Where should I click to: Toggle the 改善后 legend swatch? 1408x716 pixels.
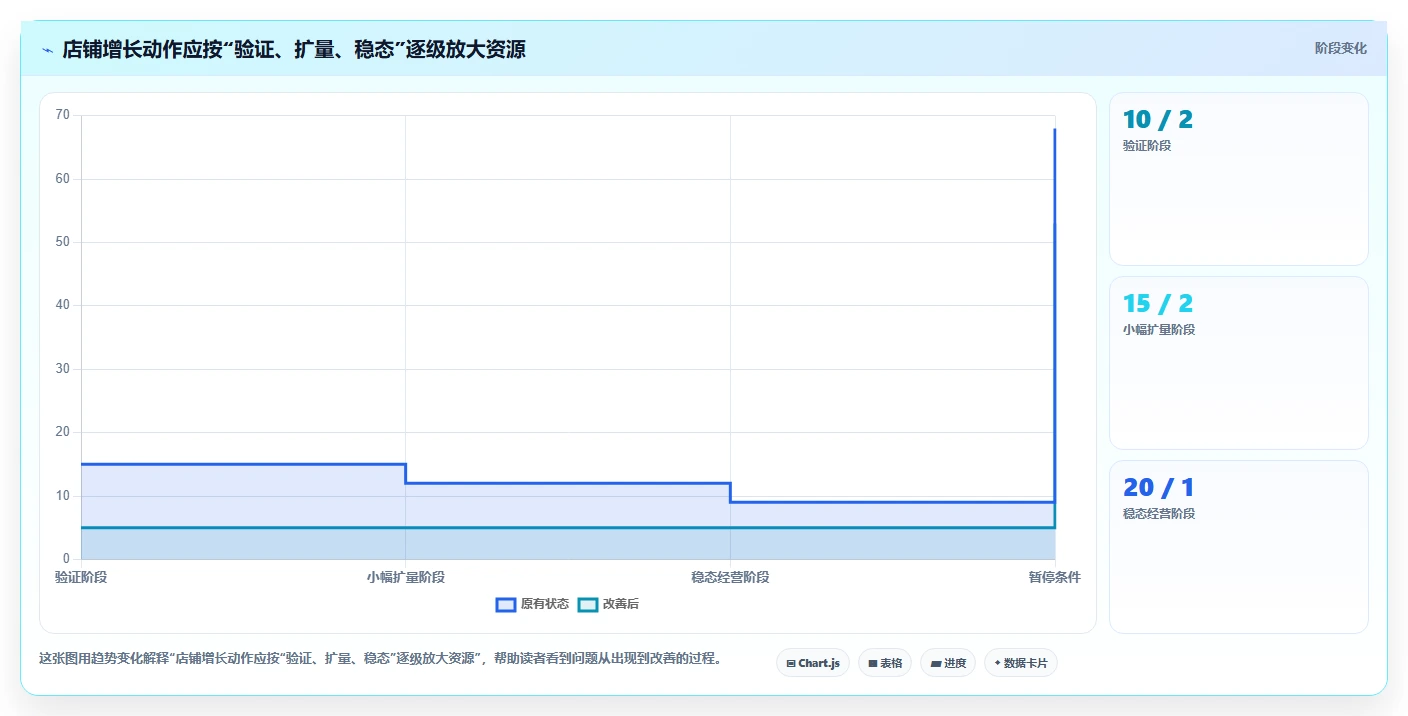[588, 604]
